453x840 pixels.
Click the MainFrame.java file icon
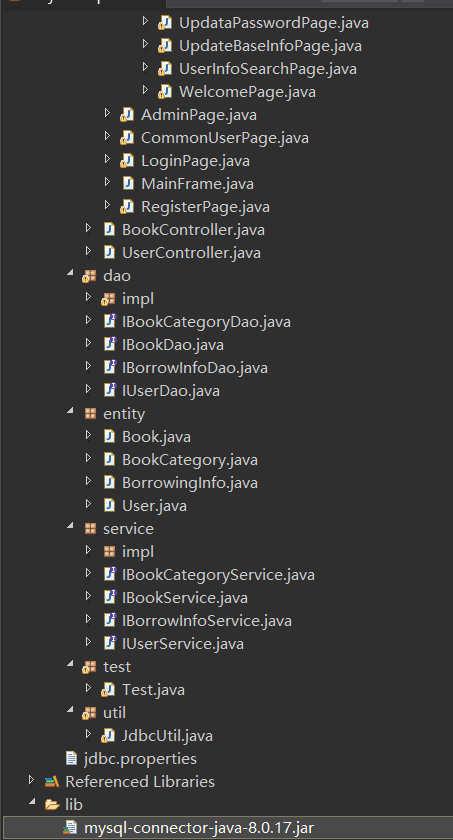128,184
